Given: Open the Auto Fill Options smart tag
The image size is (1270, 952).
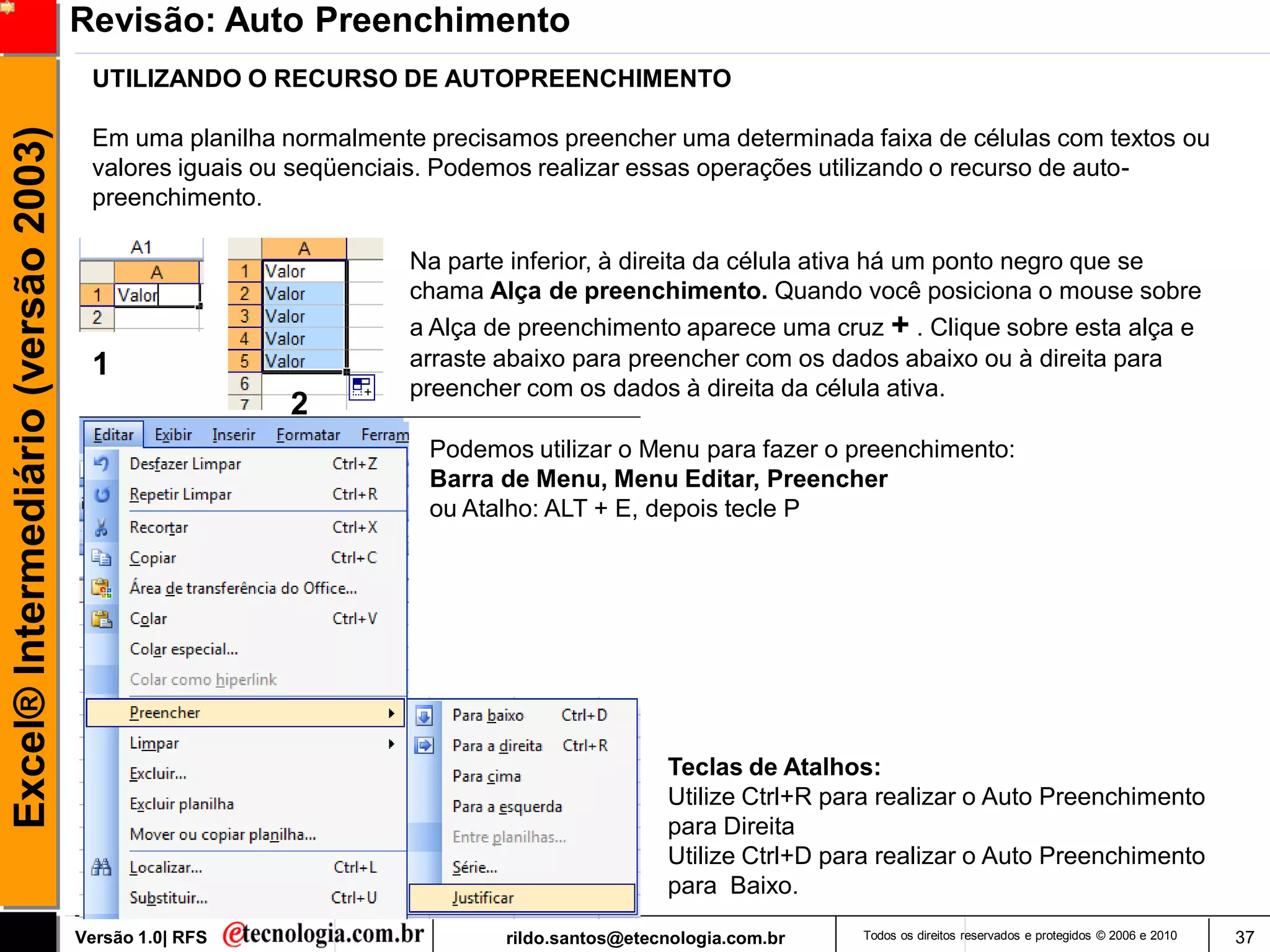Looking at the screenshot, I should click(362, 387).
